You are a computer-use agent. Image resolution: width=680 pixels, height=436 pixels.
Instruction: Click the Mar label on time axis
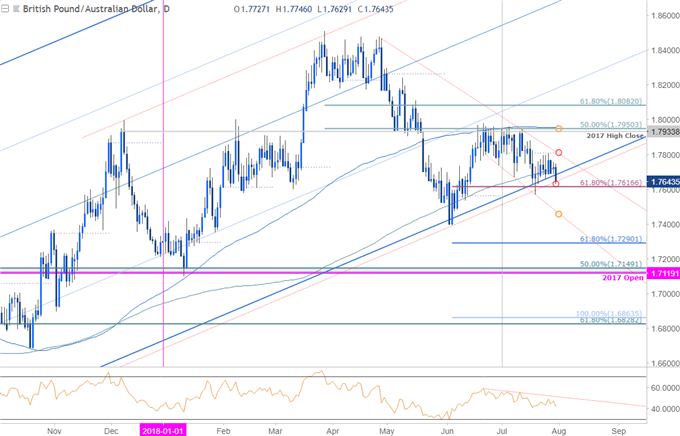[x=275, y=431]
